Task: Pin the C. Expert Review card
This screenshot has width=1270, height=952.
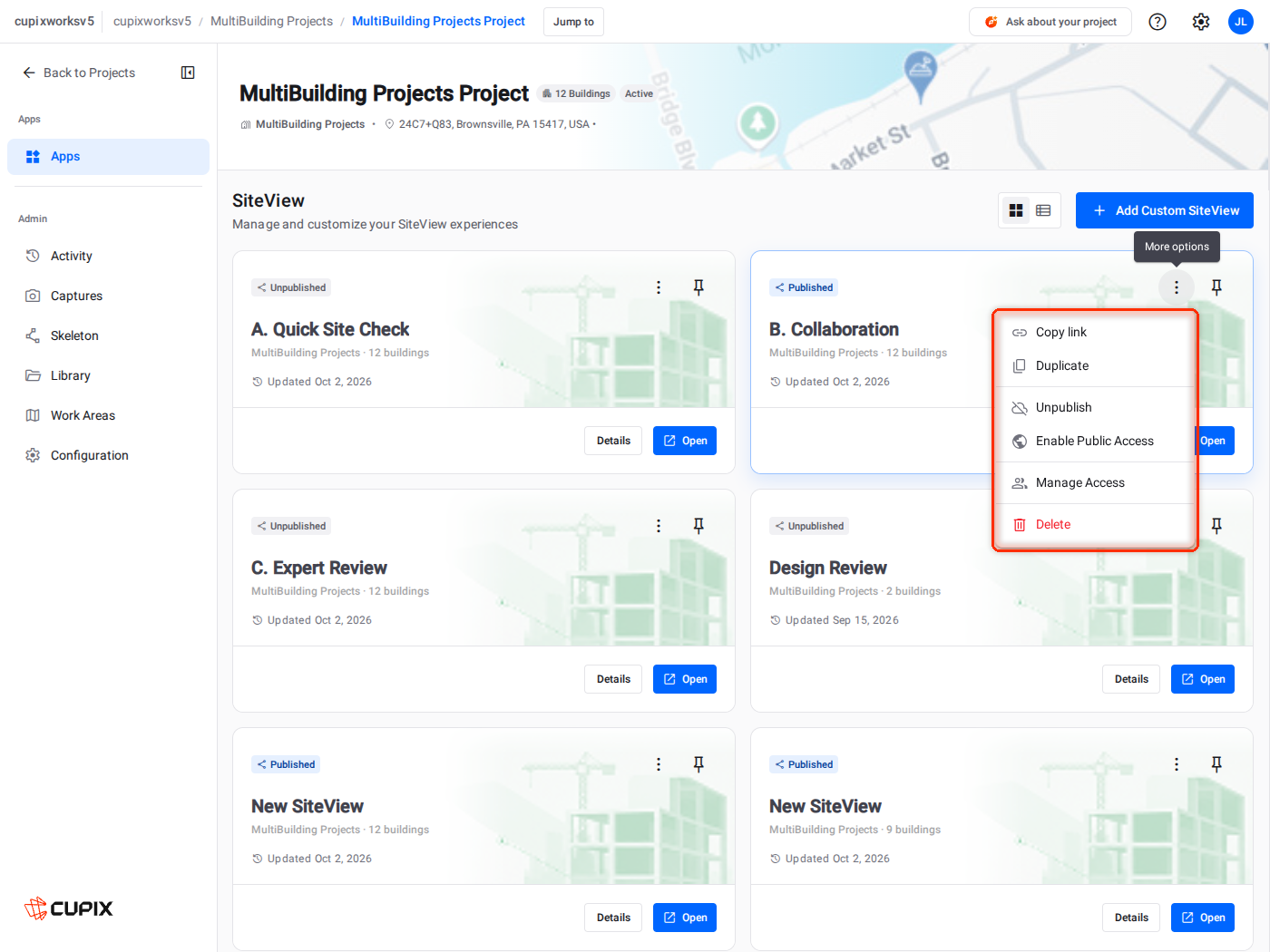Action: (698, 526)
